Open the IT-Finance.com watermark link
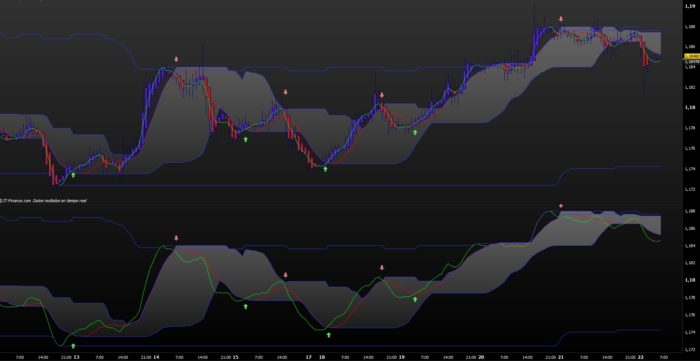The image size is (700, 361). tap(17, 201)
